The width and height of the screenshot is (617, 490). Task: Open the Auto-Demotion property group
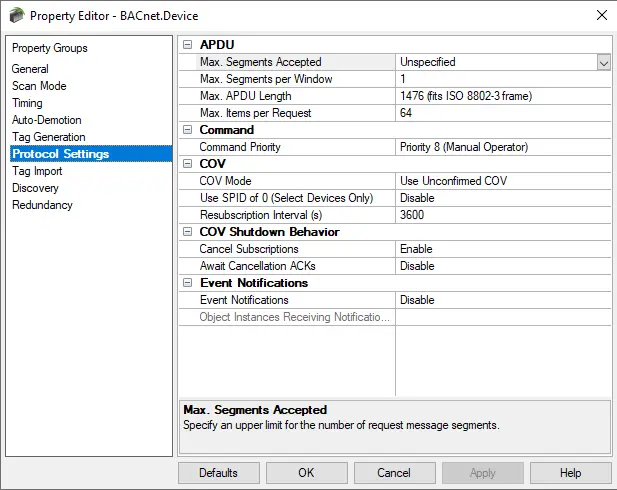pos(46,120)
